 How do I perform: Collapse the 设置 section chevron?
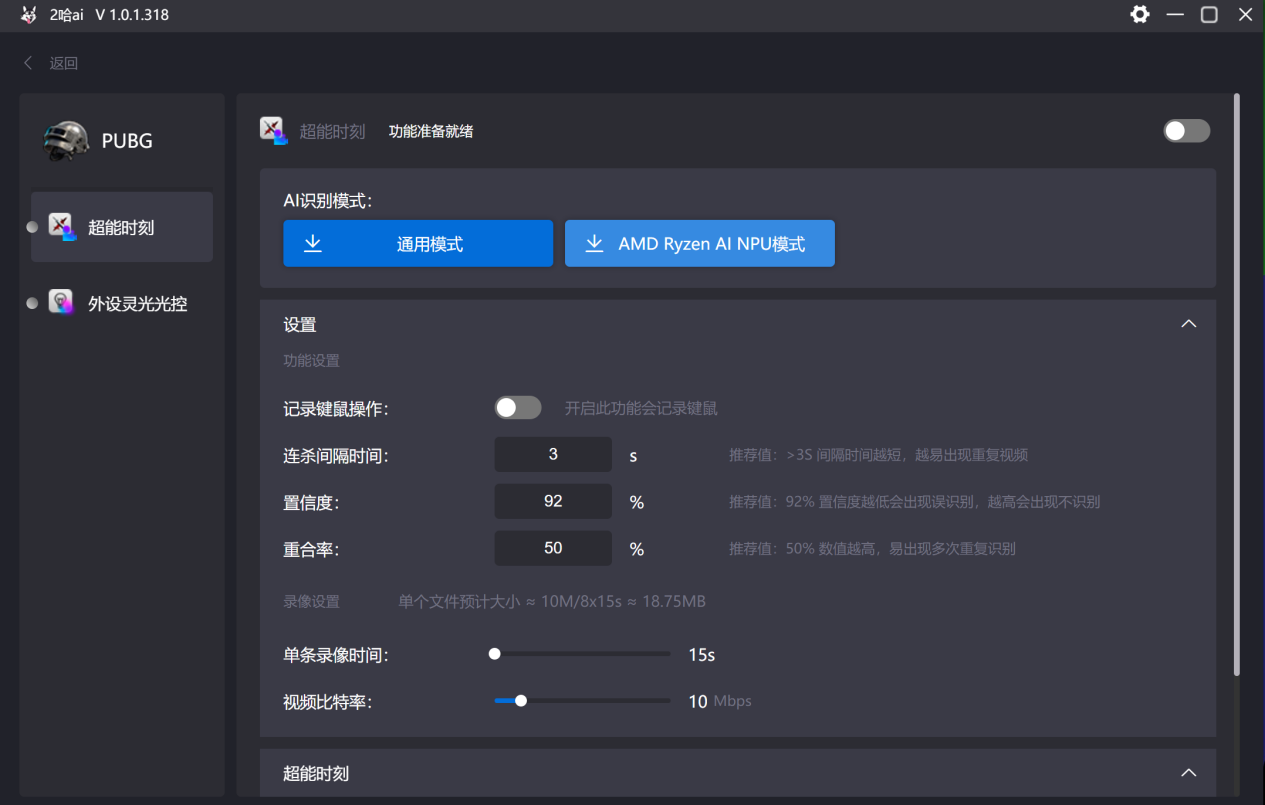click(1189, 324)
